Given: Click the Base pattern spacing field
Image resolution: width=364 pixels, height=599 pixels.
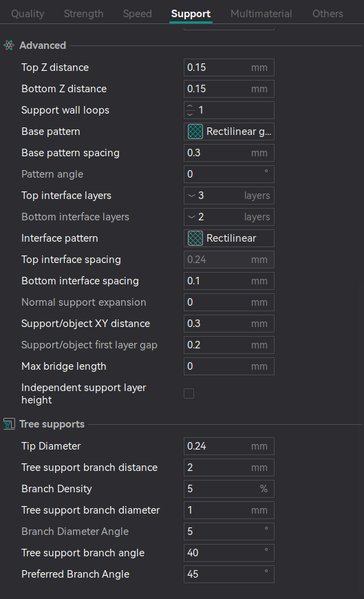Looking at the screenshot, I should point(229,153).
